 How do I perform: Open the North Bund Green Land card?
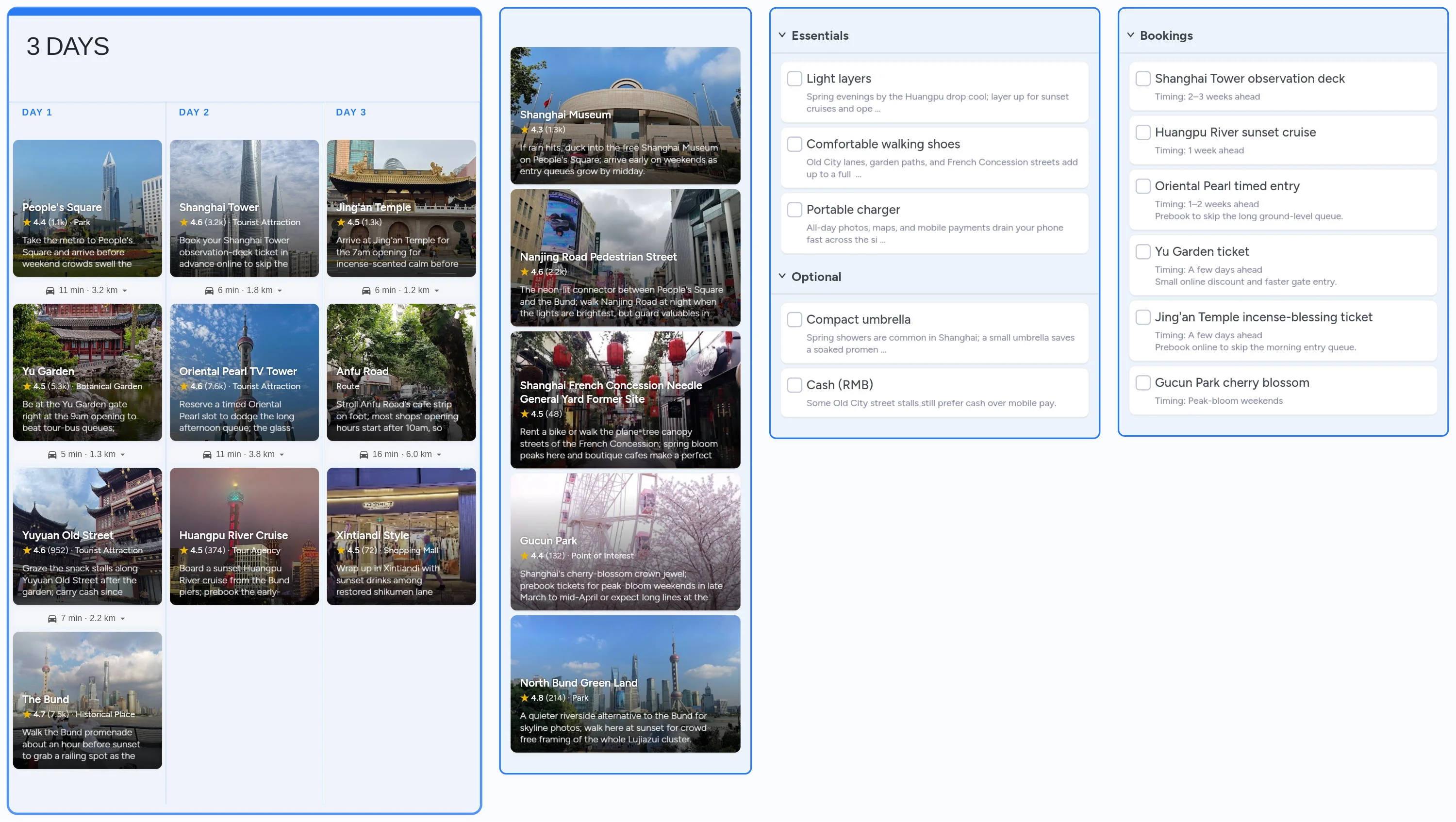coord(625,684)
